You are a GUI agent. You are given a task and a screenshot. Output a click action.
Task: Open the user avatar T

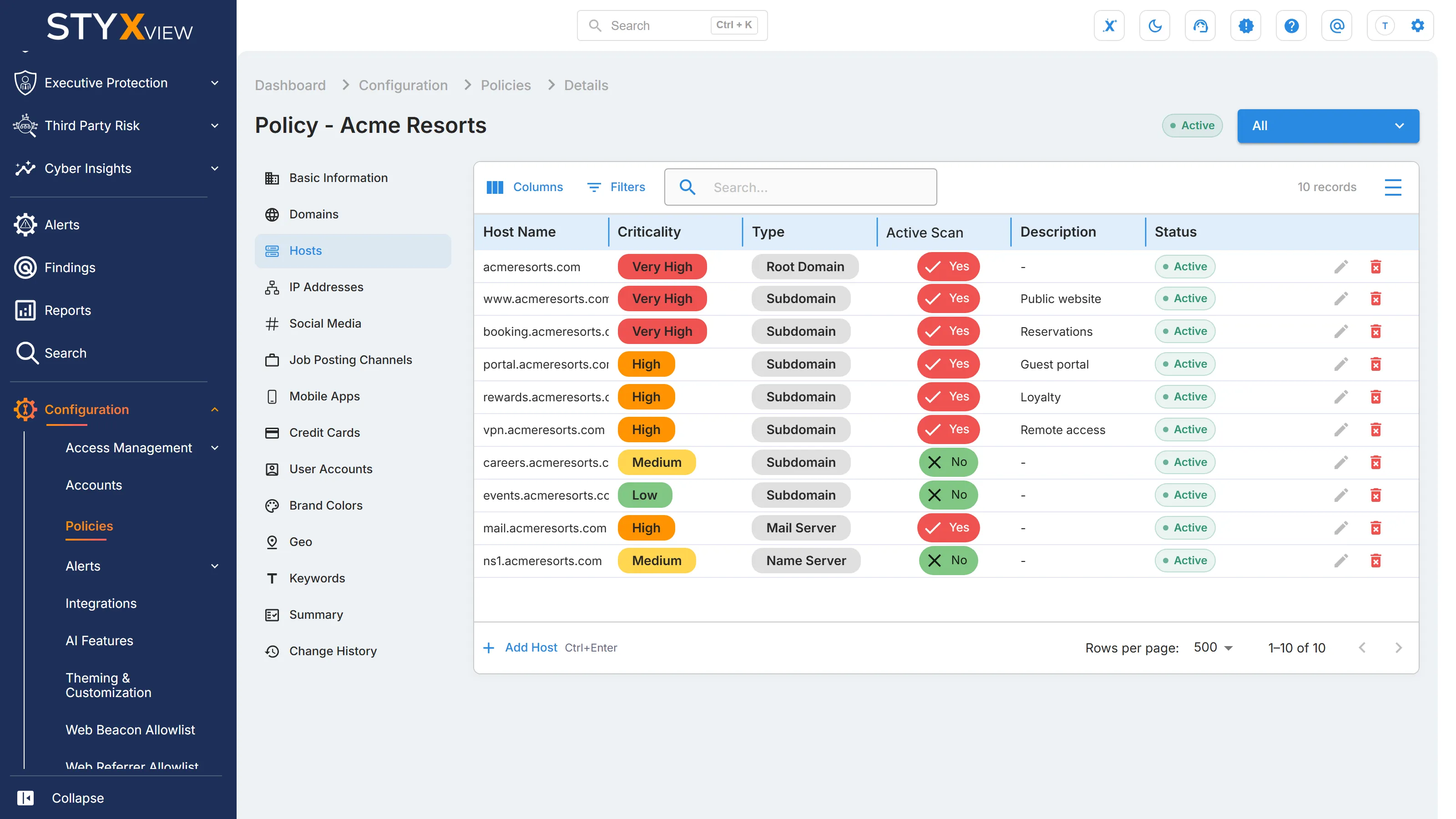[1384, 25]
